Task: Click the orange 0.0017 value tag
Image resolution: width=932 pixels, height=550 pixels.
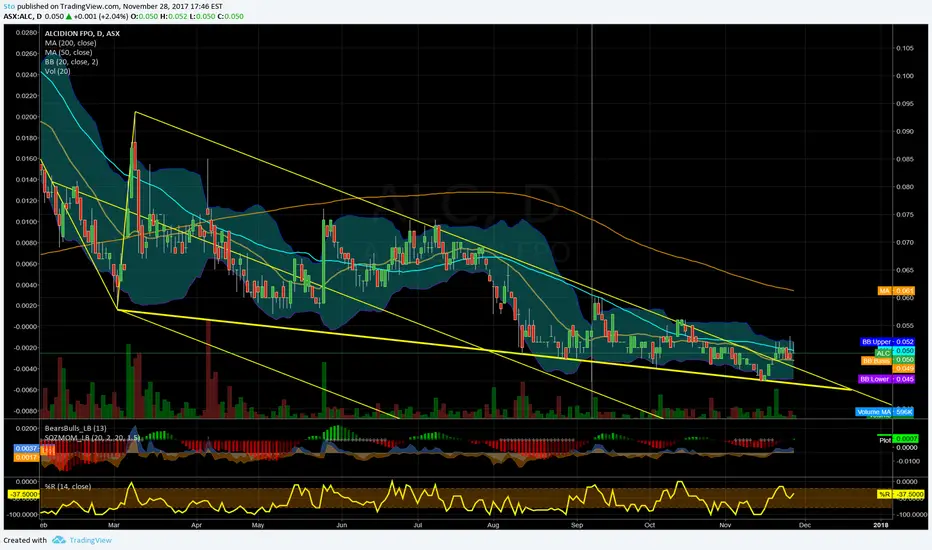Action: pos(26,457)
